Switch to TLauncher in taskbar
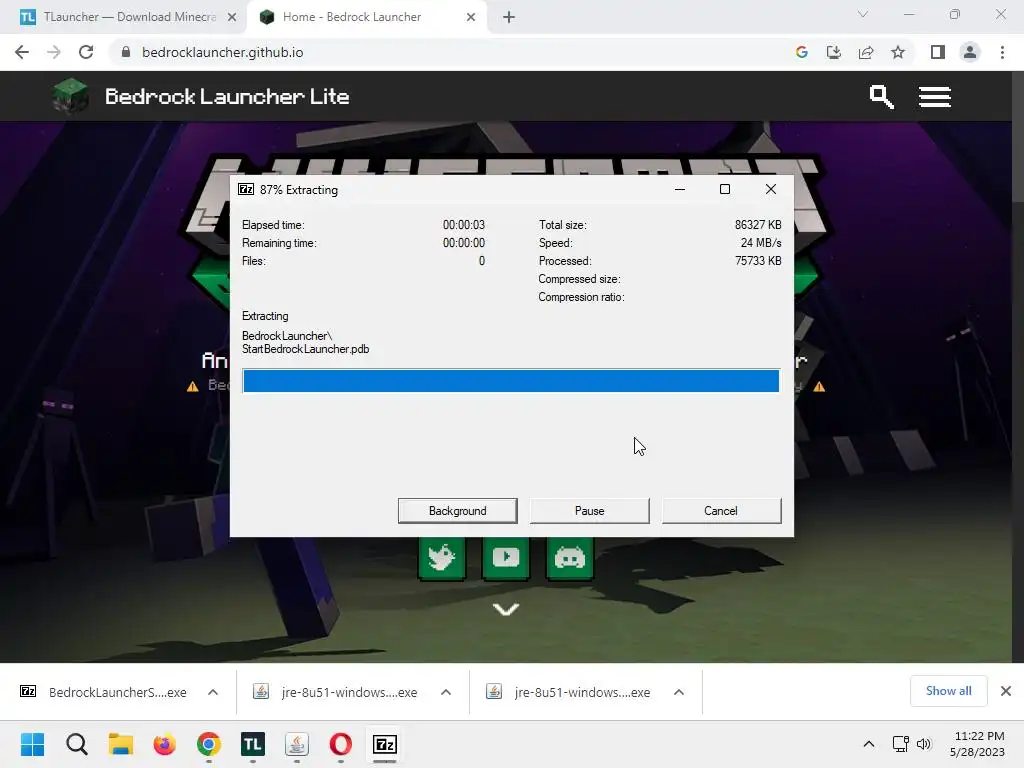Image resolution: width=1024 pixels, height=768 pixels. 253,744
